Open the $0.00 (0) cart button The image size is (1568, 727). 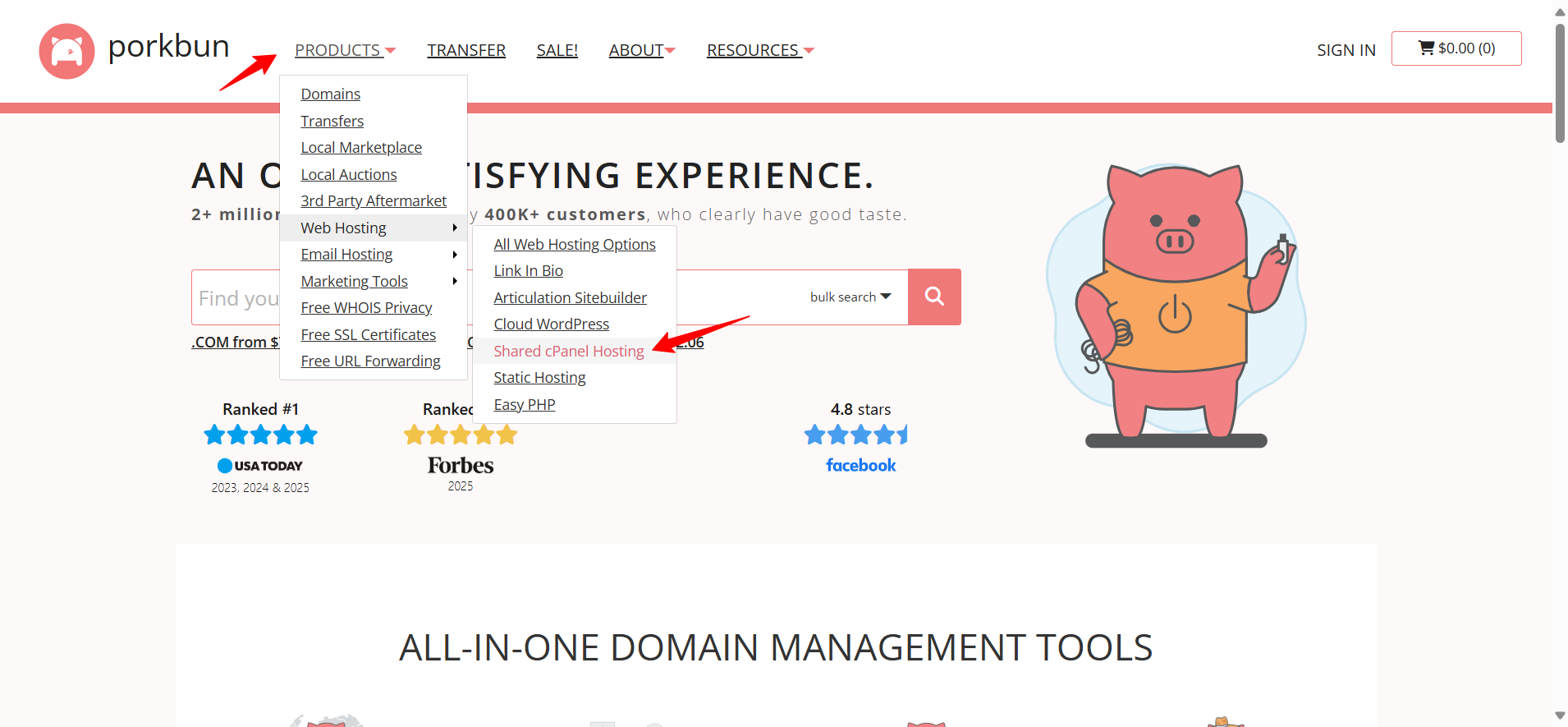pyautogui.click(x=1456, y=48)
